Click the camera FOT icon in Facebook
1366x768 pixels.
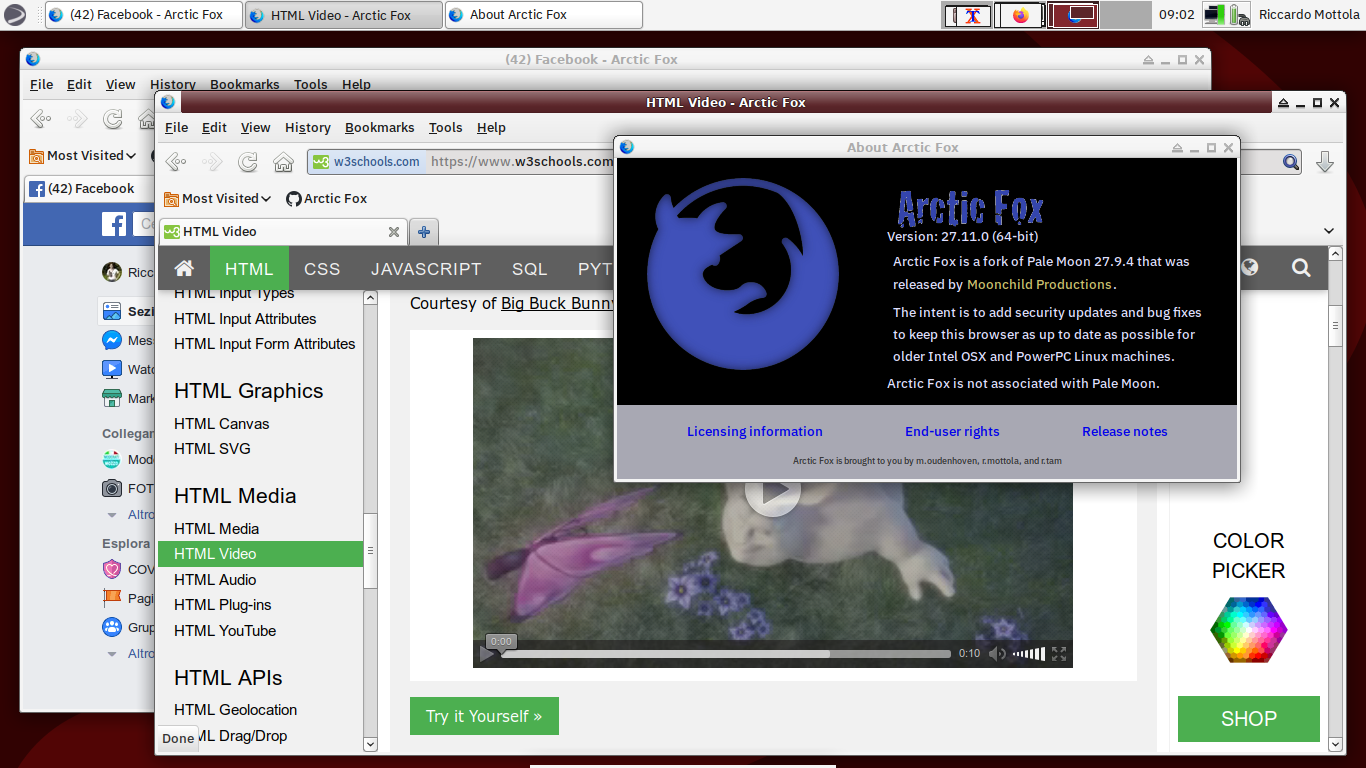tap(113, 488)
